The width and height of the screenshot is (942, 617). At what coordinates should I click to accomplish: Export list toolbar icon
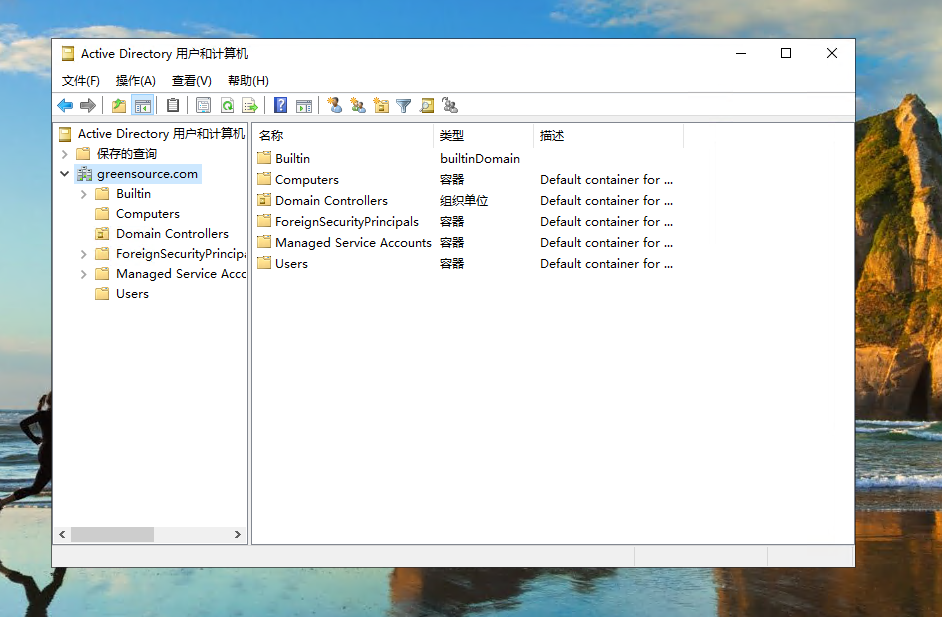(250, 106)
